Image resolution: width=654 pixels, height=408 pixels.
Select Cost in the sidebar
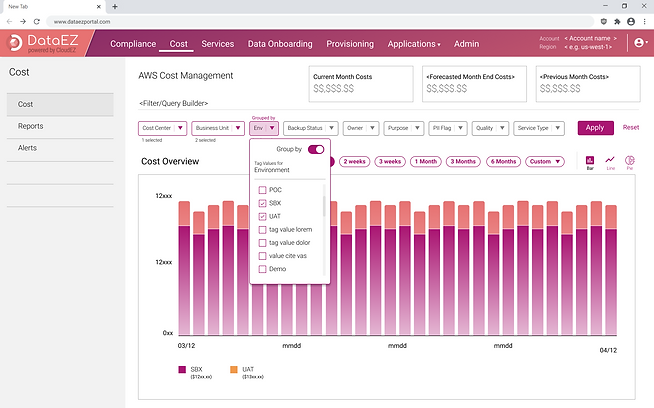click(x=60, y=104)
